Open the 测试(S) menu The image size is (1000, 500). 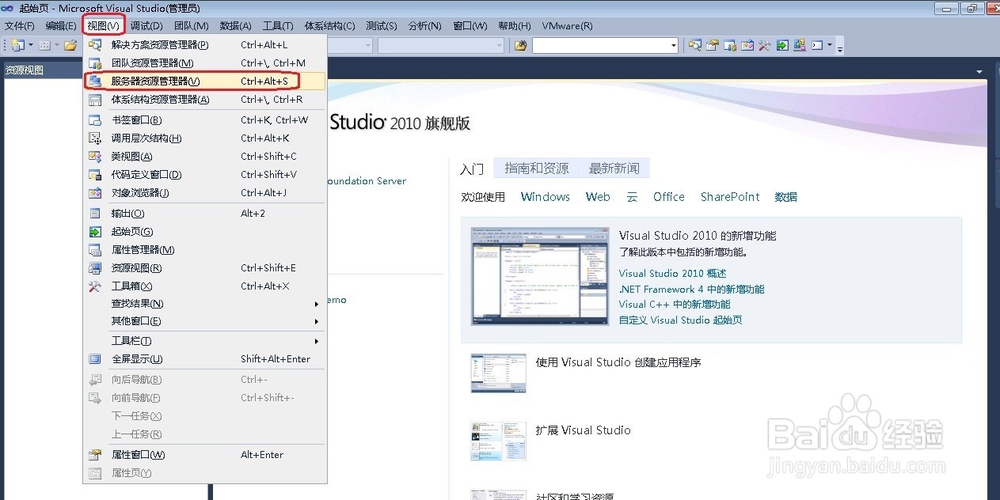pos(381,26)
